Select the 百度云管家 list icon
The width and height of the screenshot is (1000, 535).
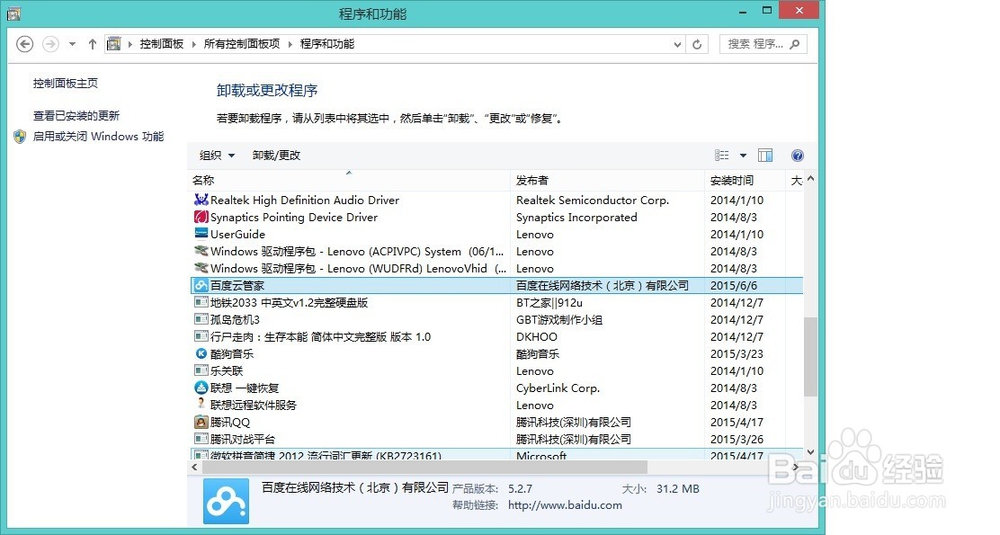(201, 286)
